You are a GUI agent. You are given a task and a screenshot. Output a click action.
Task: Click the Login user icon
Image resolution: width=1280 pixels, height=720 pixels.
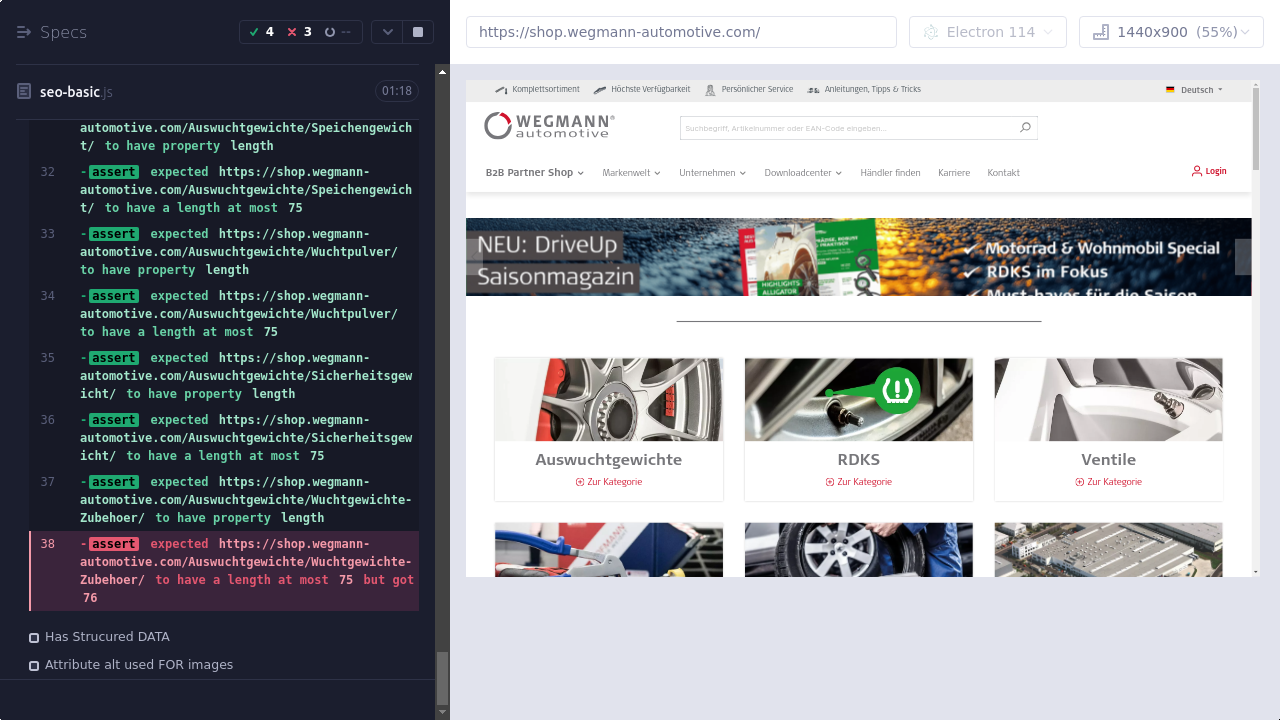click(1196, 171)
